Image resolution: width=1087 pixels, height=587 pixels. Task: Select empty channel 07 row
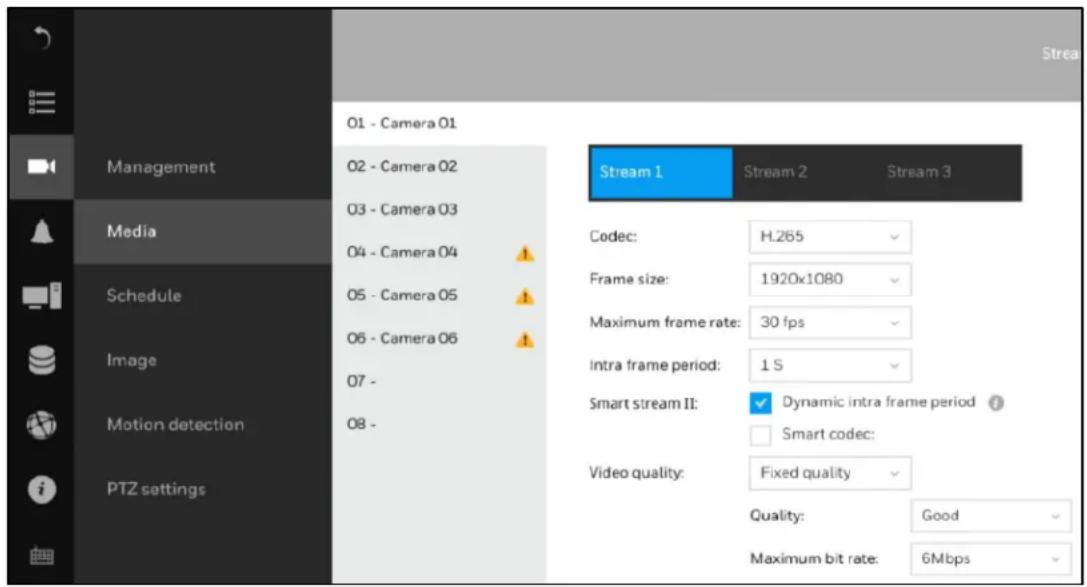440,381
